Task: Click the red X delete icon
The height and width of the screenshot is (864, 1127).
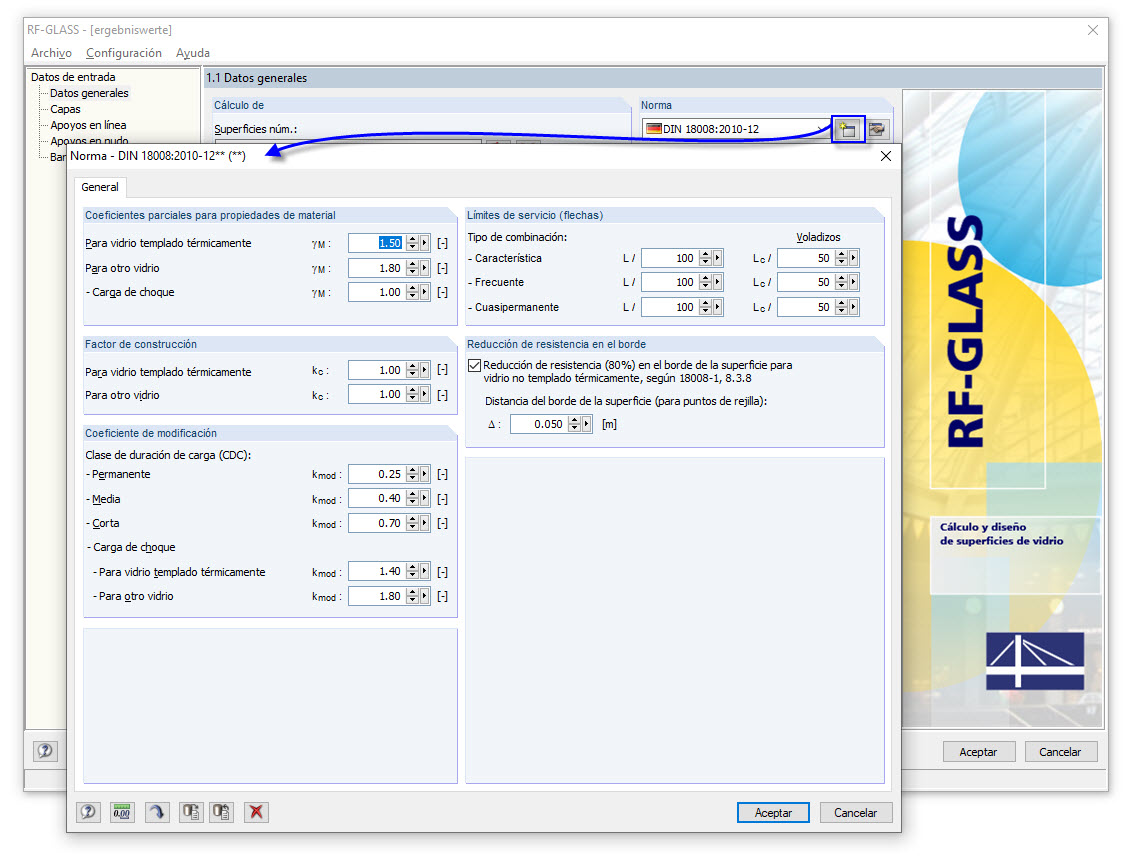Action: pyautogui.click(x=256, y=812)
